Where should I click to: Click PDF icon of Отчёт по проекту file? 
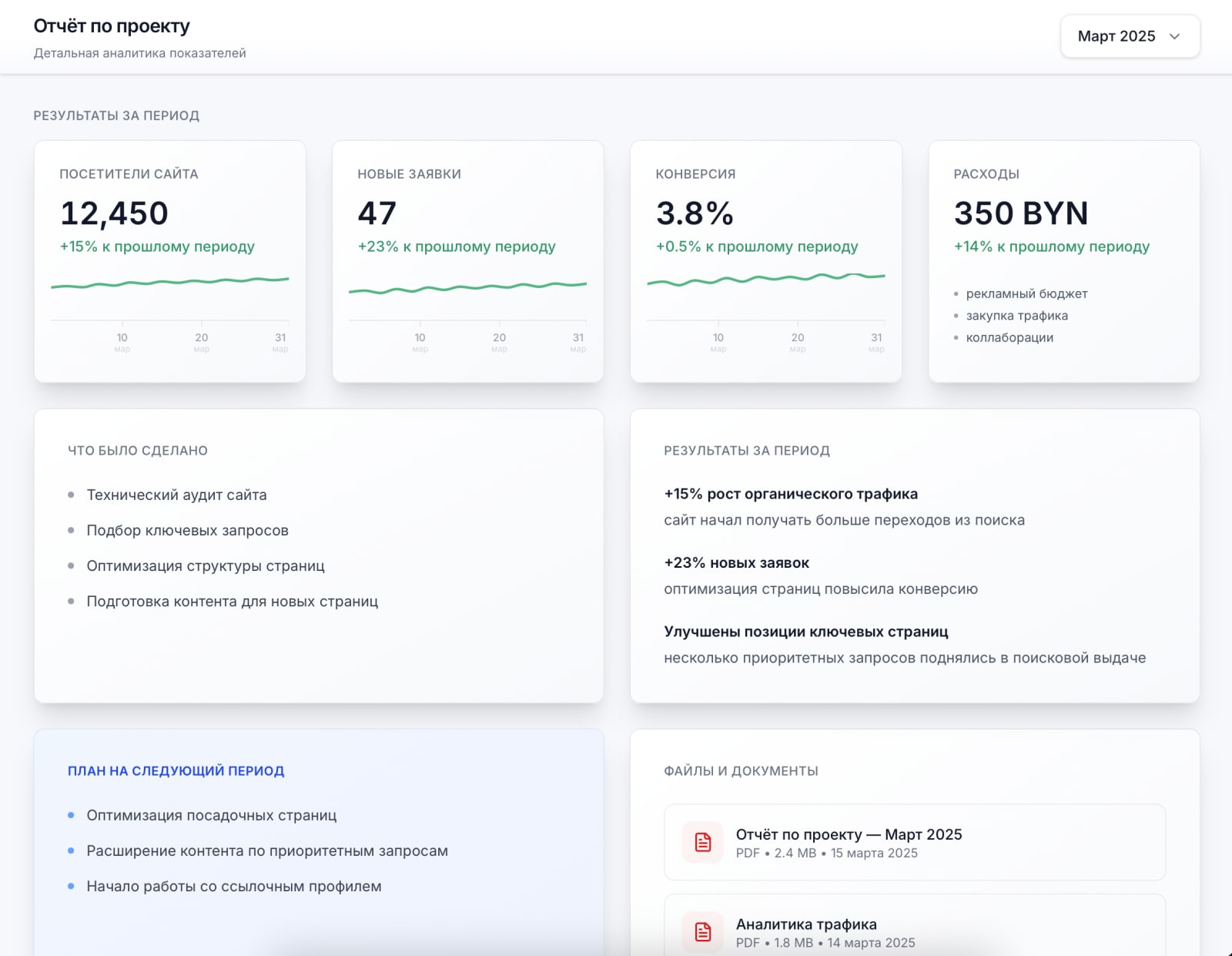(702, 842)
